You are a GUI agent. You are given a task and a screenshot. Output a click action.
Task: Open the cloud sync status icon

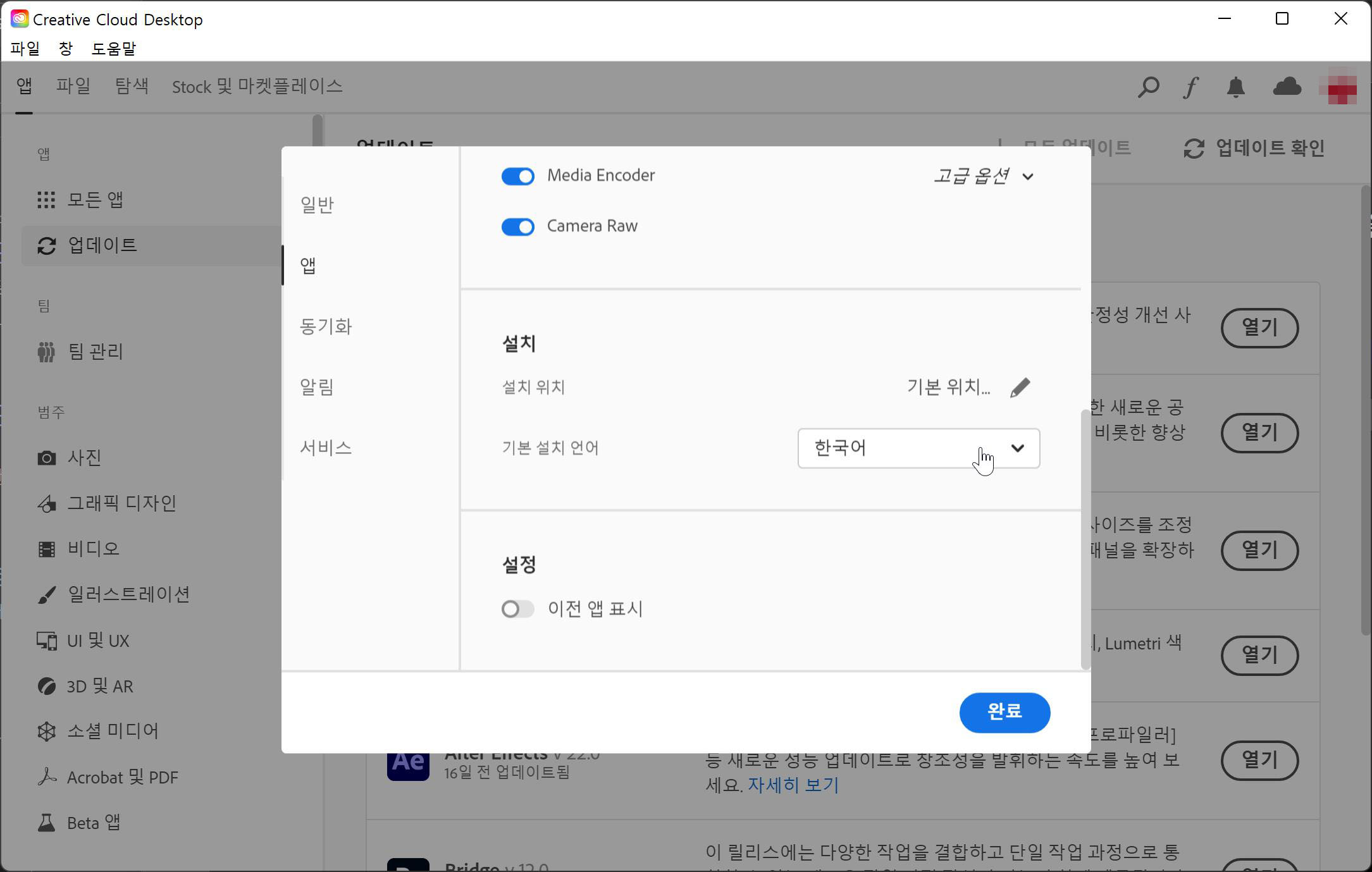[1287, 86]
